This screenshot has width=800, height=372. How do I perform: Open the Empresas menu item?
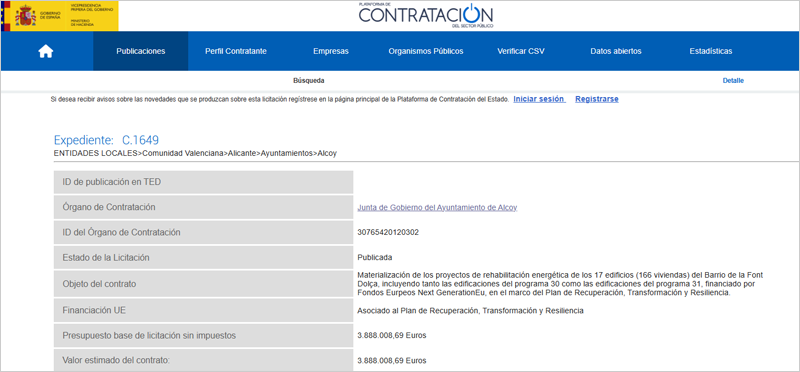[x=331, y=51]
